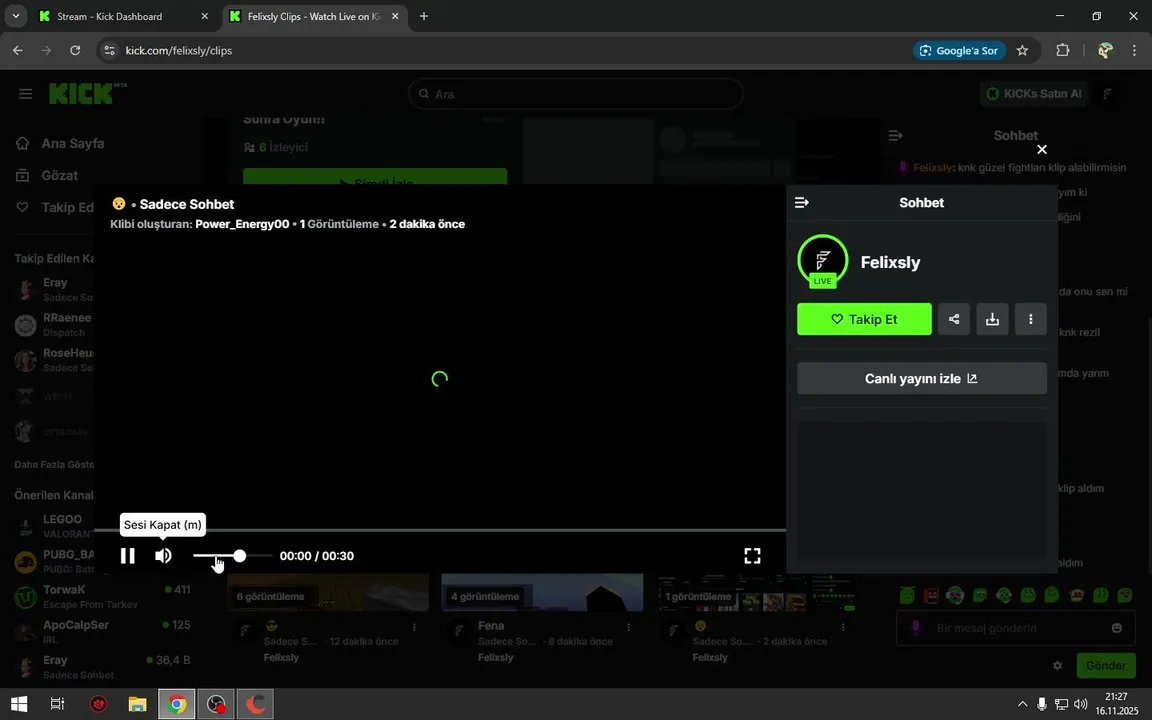Follow Felixsly with the Takip Et button
1152x720 pixels.
[x=864, y=319]
